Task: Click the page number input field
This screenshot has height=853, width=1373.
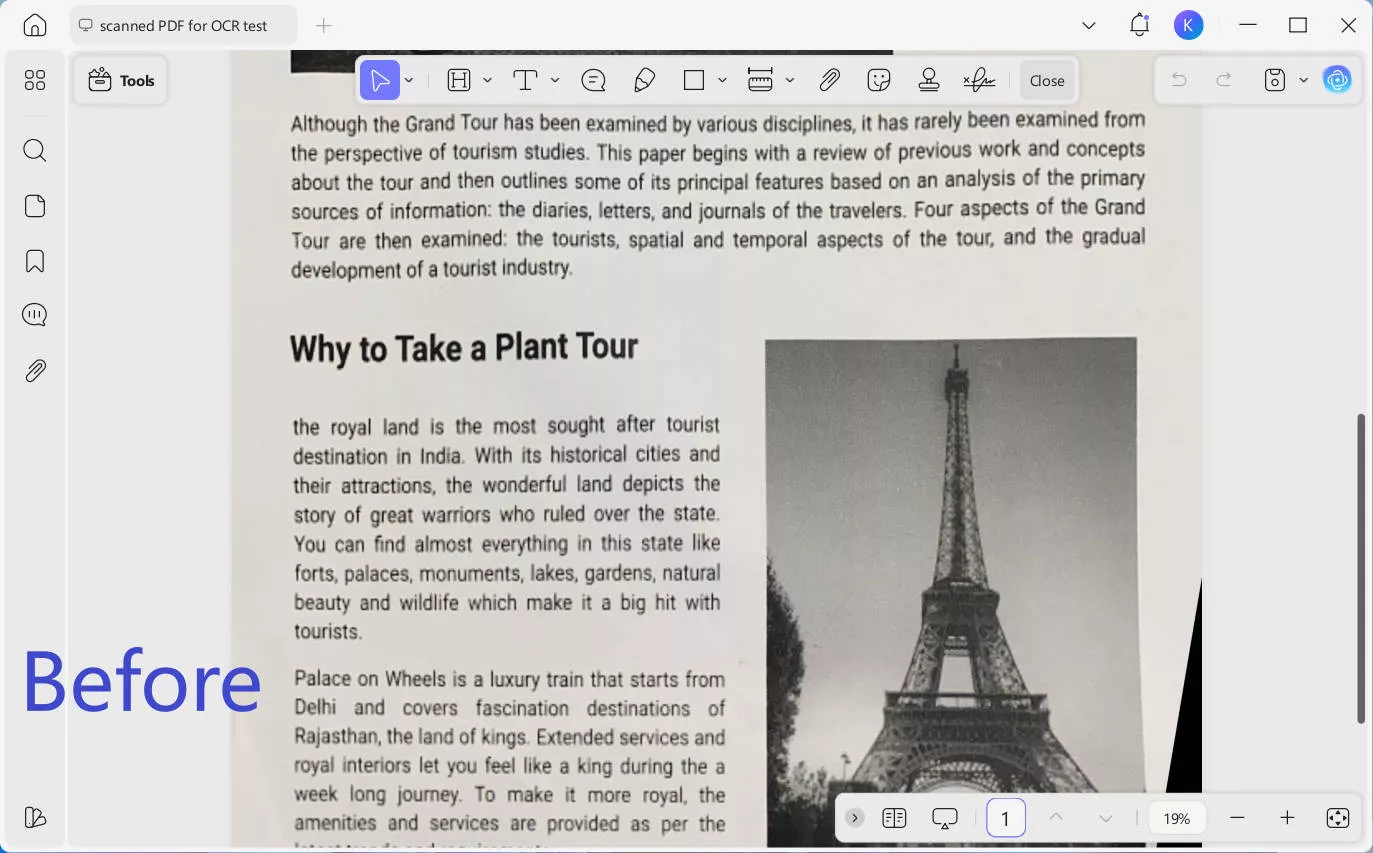Action: (1005, 818)
